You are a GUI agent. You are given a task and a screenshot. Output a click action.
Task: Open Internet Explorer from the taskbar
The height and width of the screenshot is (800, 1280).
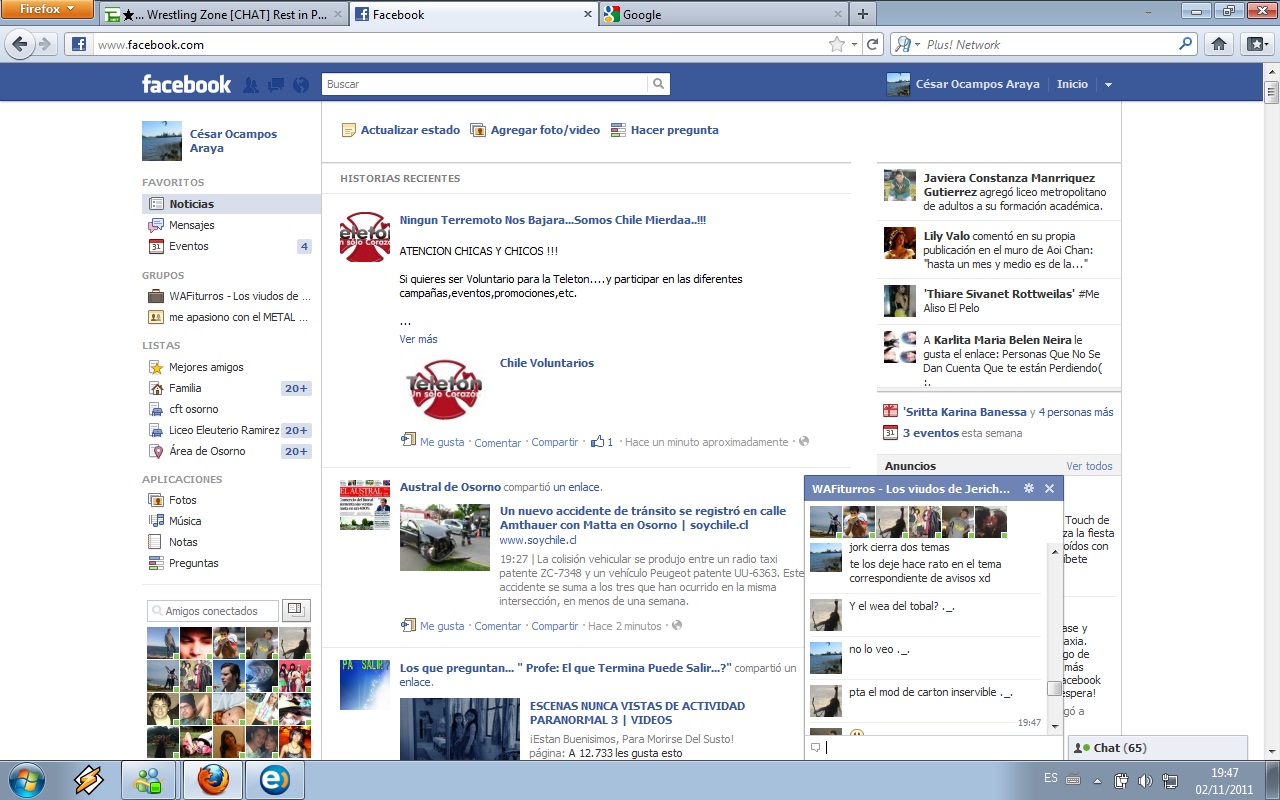point(273,780)
